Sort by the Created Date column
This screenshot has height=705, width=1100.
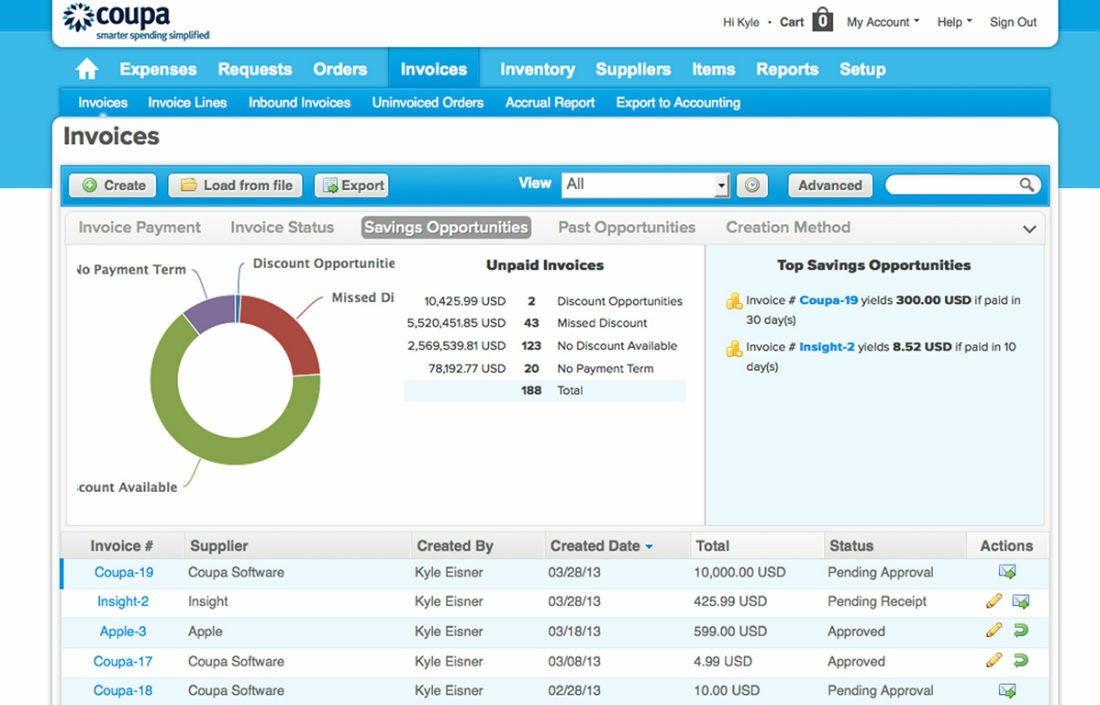coord(599,545)
